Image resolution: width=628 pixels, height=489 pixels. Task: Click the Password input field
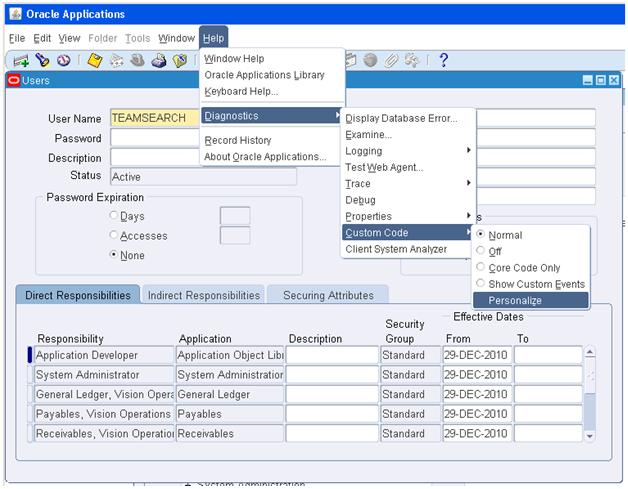(155, 138)
